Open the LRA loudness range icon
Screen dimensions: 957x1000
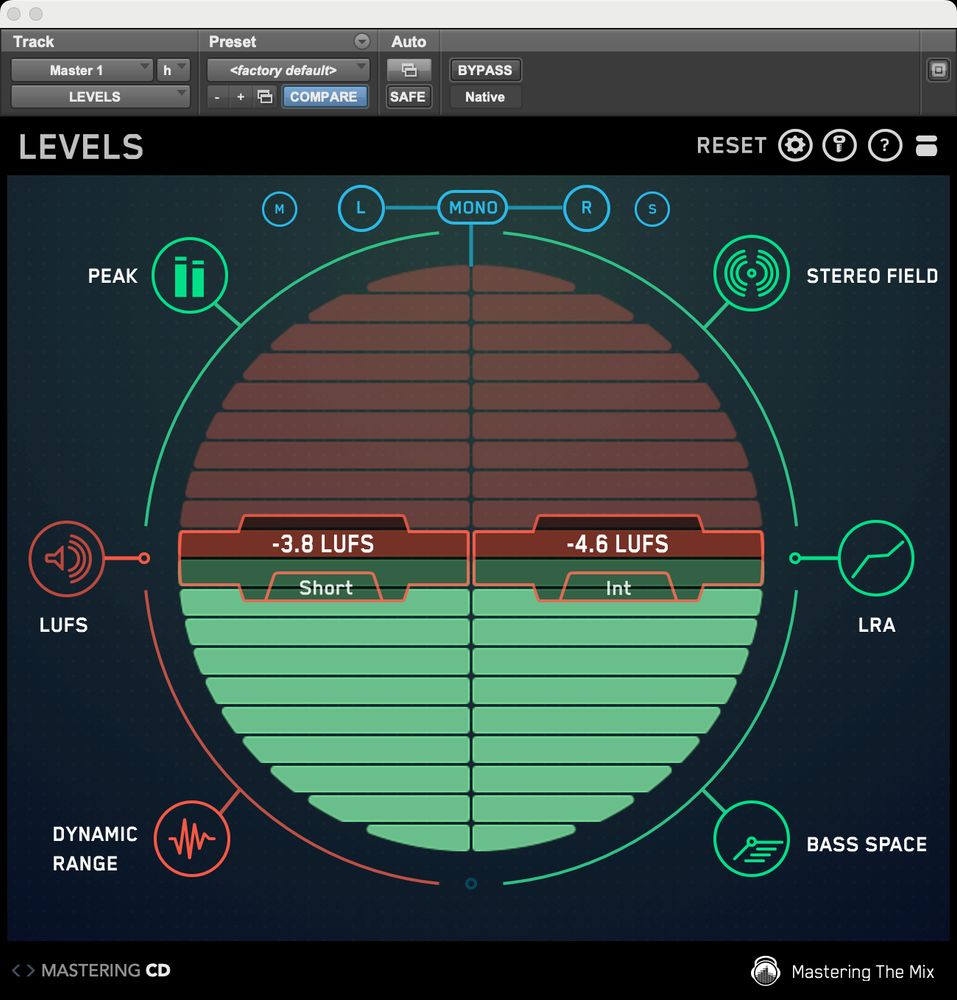coord(876,558)
